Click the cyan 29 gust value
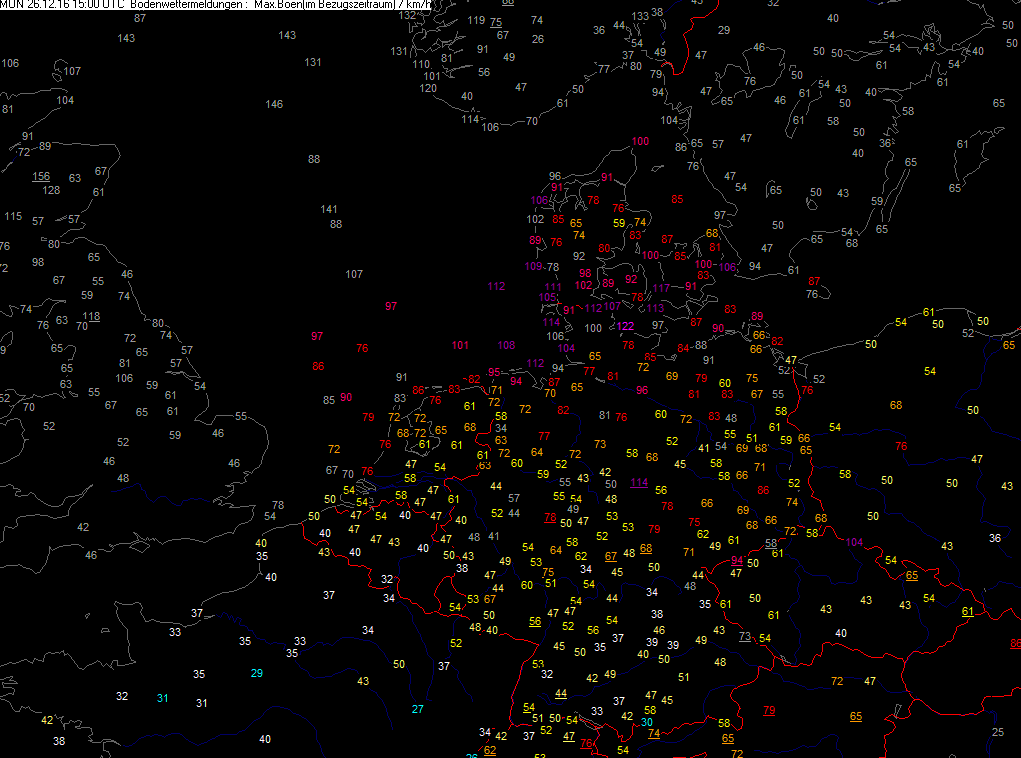This screenshot has height=758, width=1021. point(257,673)
